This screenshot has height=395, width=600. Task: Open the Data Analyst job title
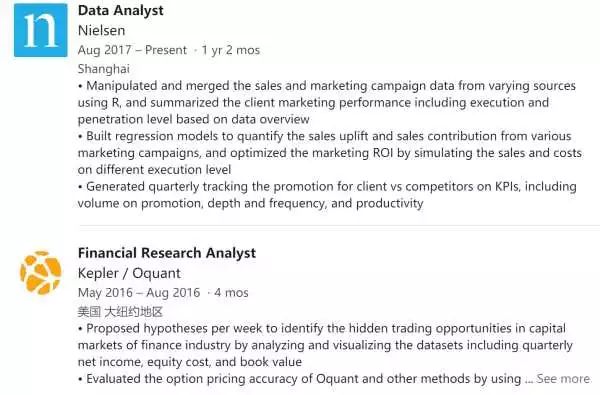click(121, 10)
